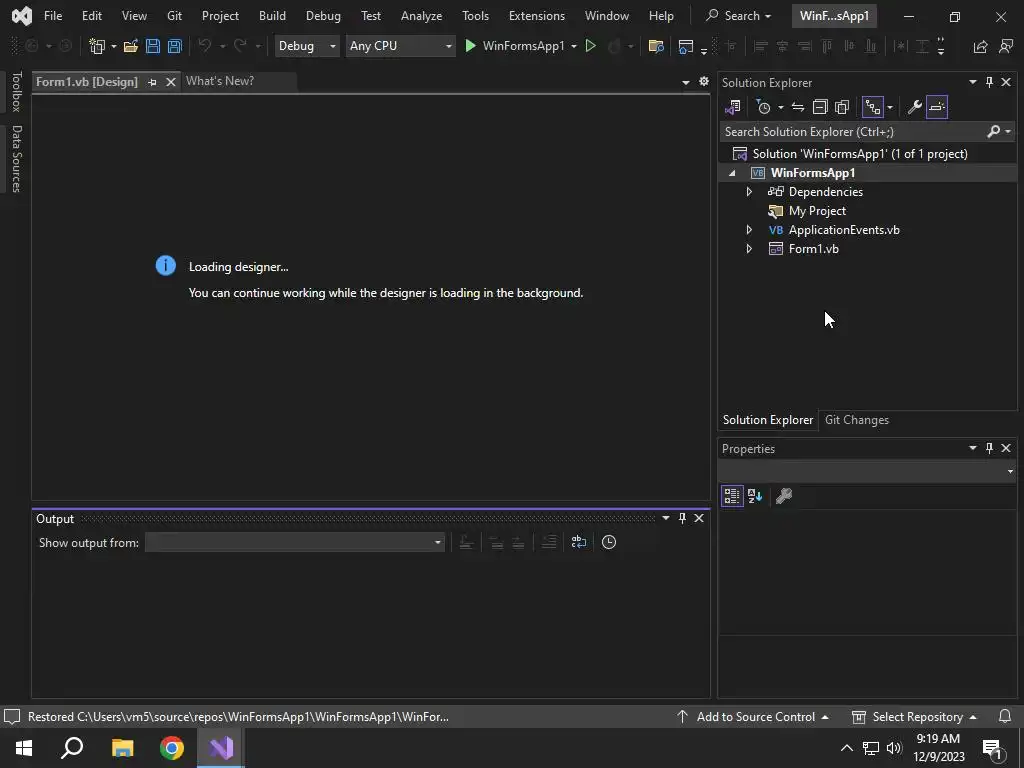The image size is (1024, 768).
Task: Select Solution 'WinFormsApp1' root node
Action: click(x=859, y=153)
